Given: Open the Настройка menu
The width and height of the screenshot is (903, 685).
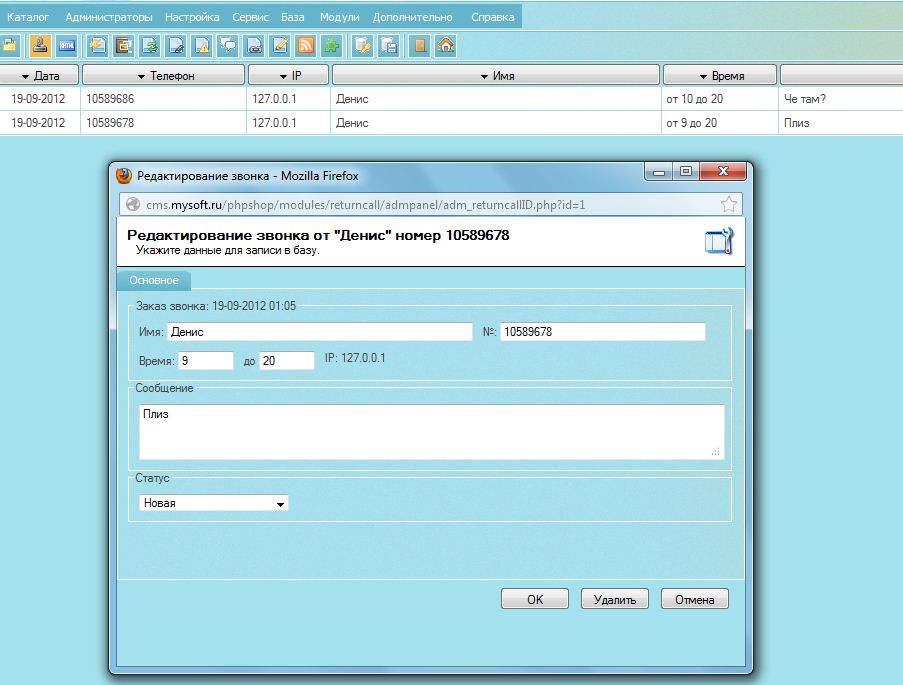Looking at the screenshot, I should [192, 17].
